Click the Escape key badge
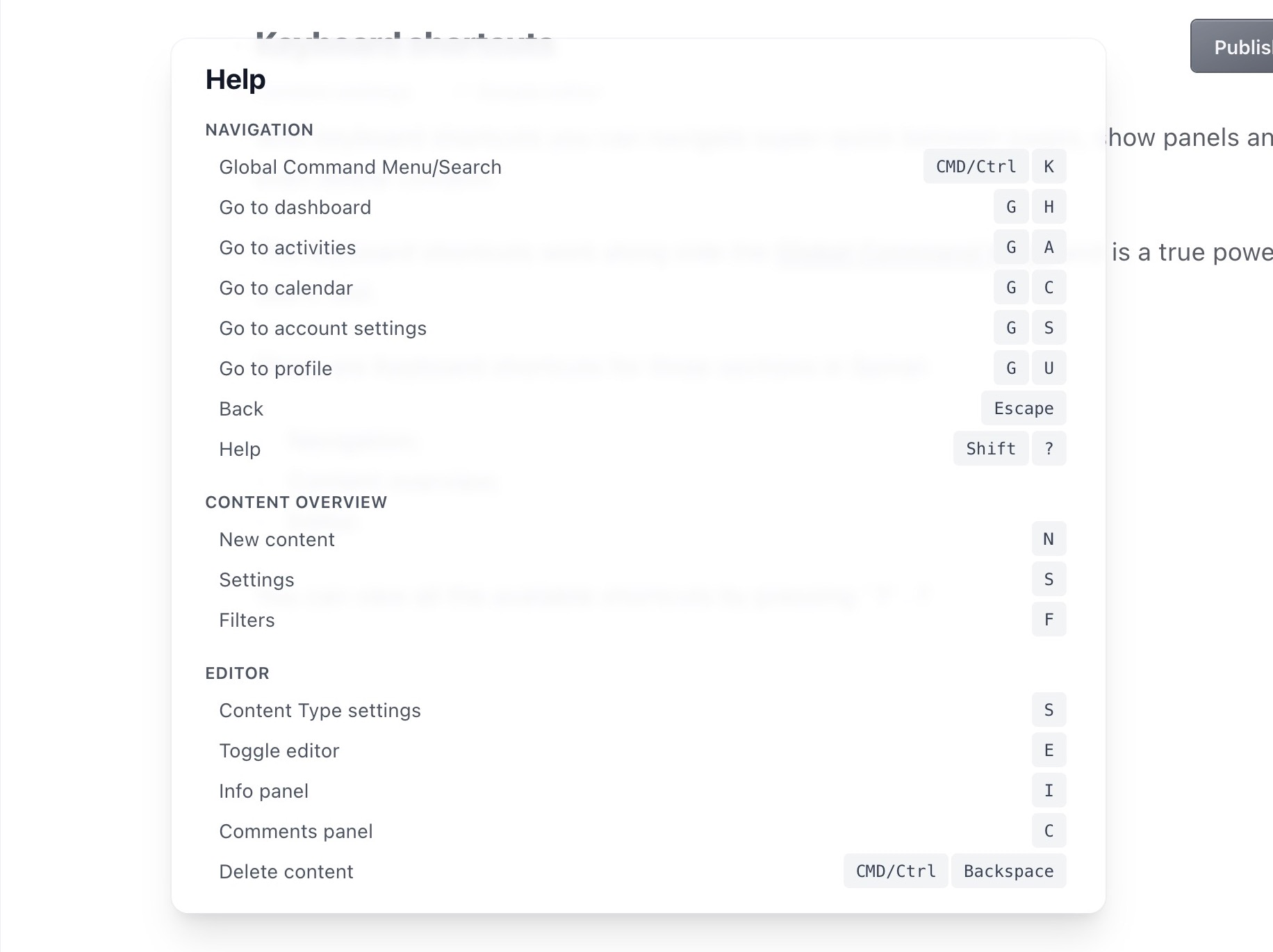Image resolution: width=1273 pixels, height=952 pixels. point(1023,409)
